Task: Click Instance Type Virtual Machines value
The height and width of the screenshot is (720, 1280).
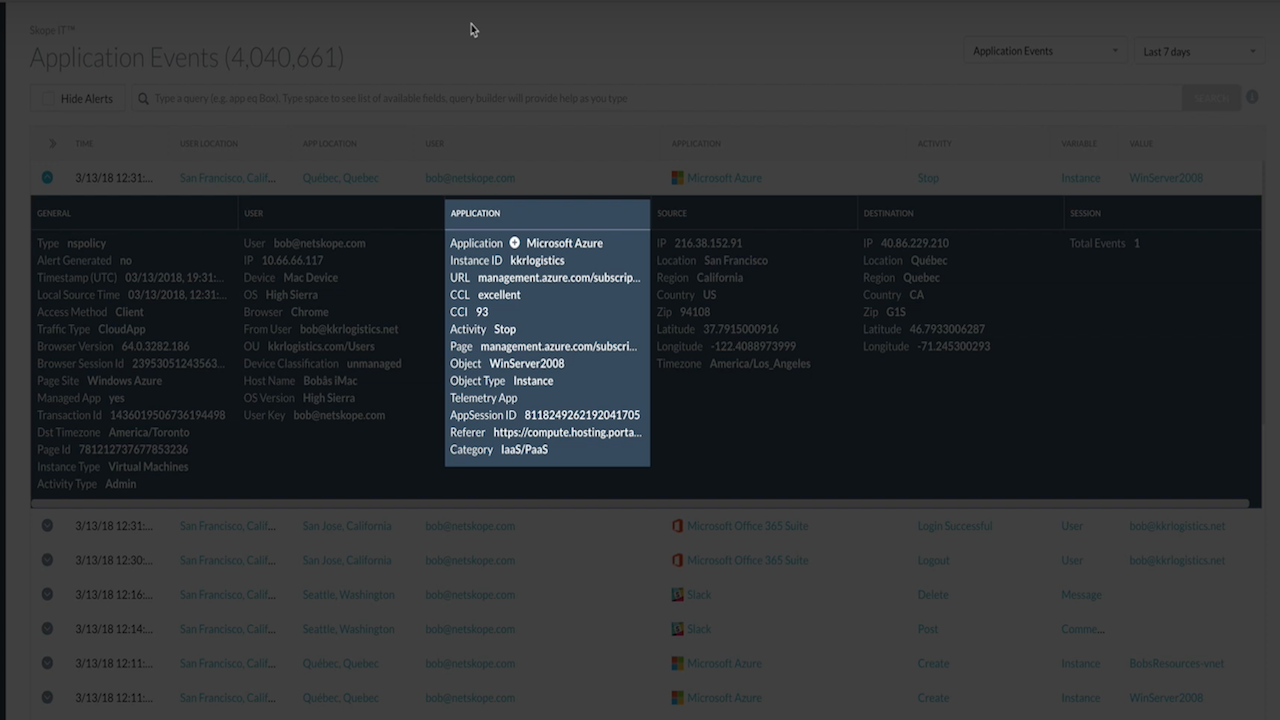Action: pos(148,467)
